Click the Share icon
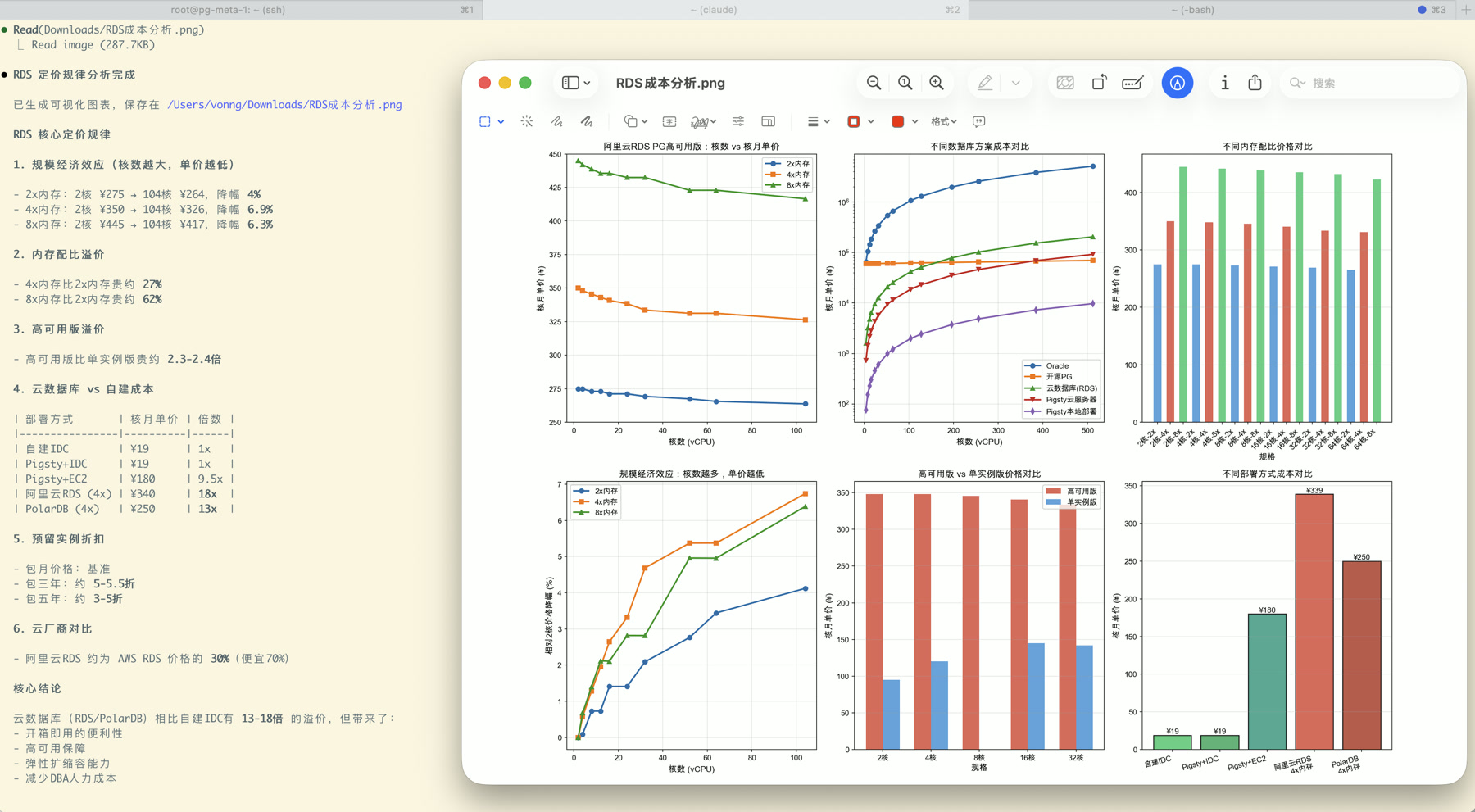The image size is (1475, 812). click(x=1255, y=82)
